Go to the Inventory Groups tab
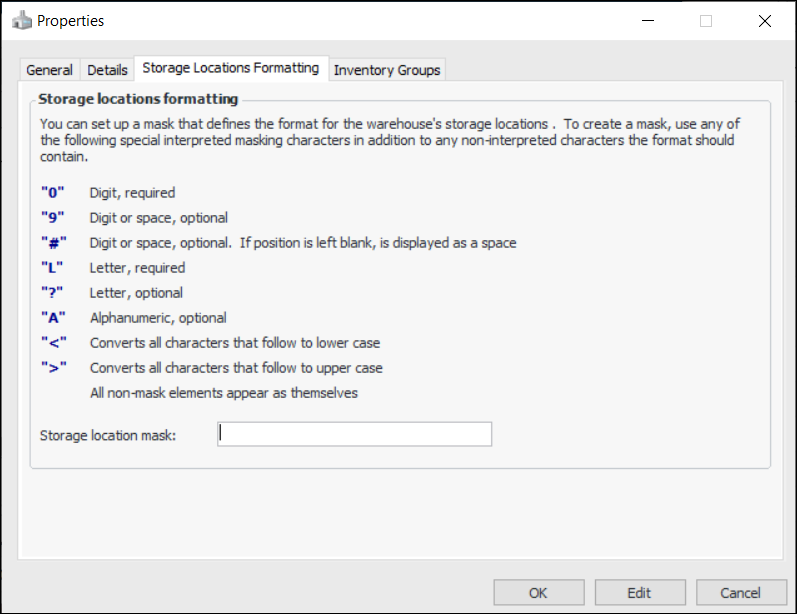797x614 pixels. tap(387, 70)
